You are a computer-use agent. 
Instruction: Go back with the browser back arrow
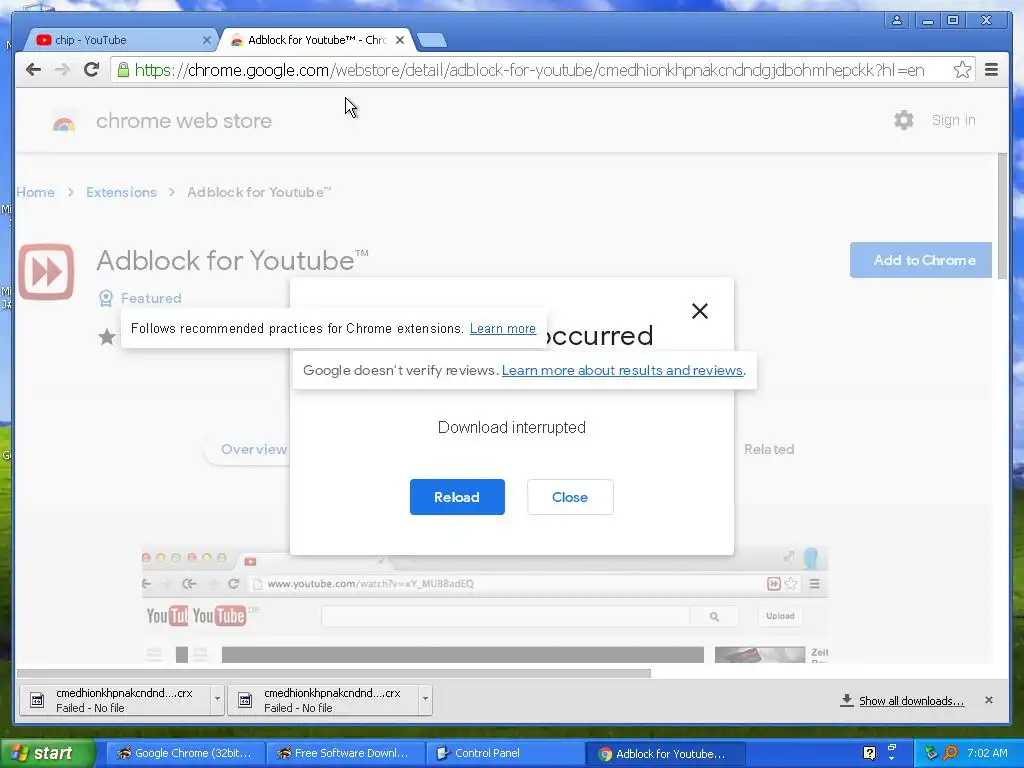click(33, 70)
